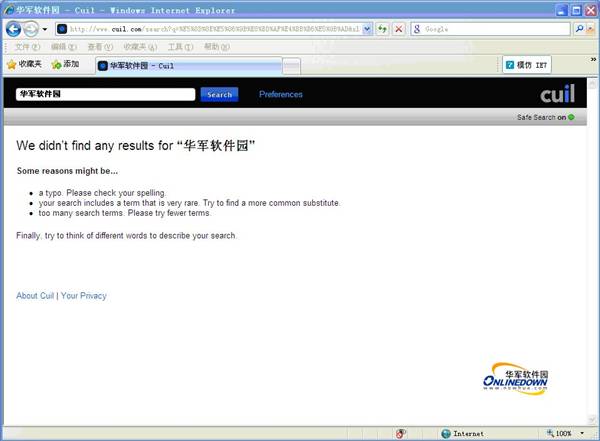Select the 华军软件园 - Cuil tab

click(x=189, y=66)
